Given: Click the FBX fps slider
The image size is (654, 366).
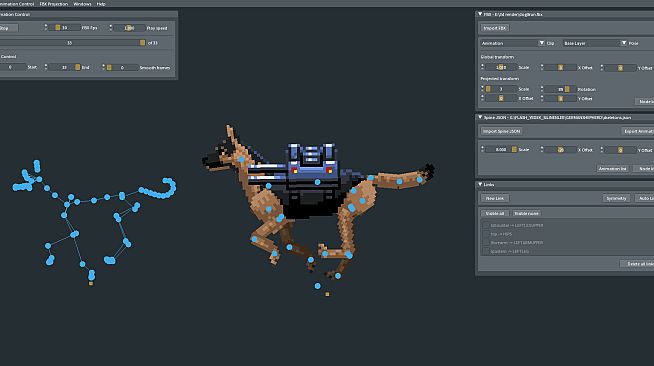Looking at the screenshot, I should click(65, 28).
